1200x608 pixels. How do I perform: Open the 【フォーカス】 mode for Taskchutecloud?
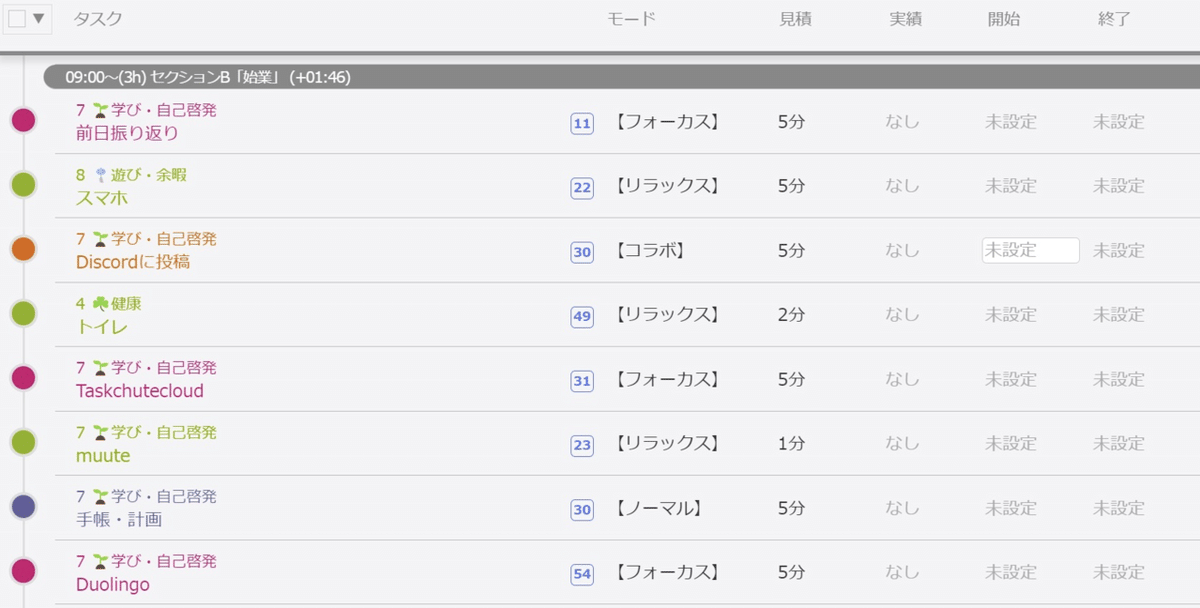point(667,379)
